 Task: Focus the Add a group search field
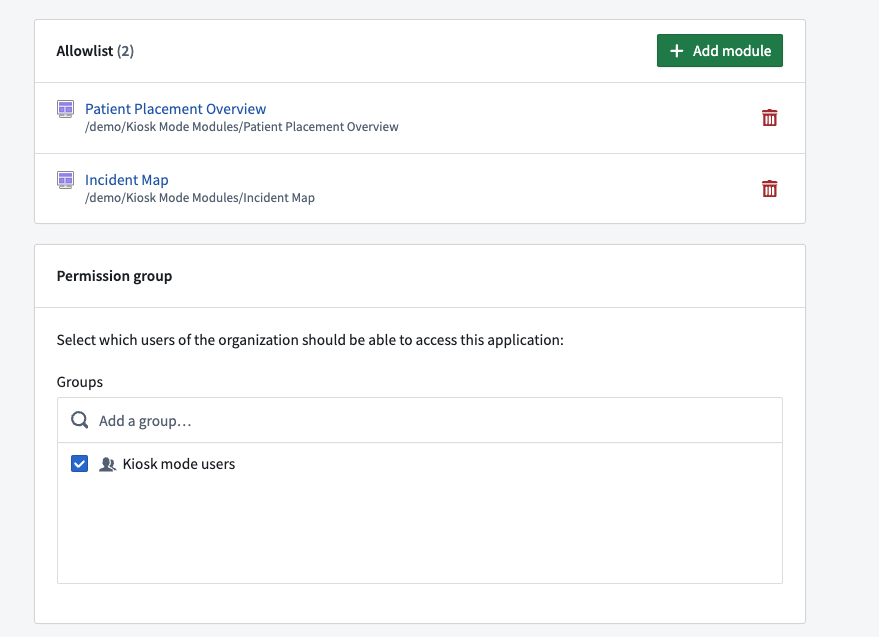419,421
